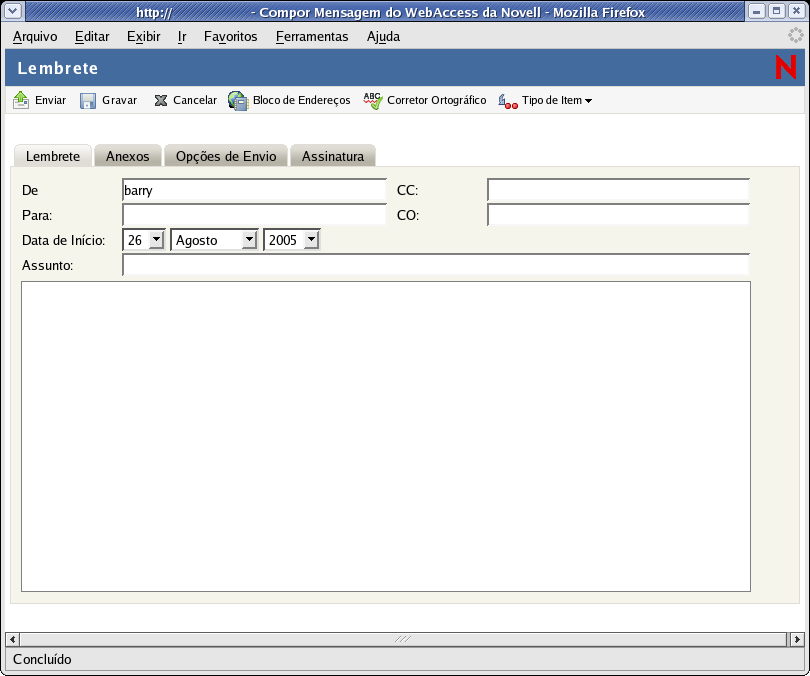Click the De field containing barry

click(254, 190)
